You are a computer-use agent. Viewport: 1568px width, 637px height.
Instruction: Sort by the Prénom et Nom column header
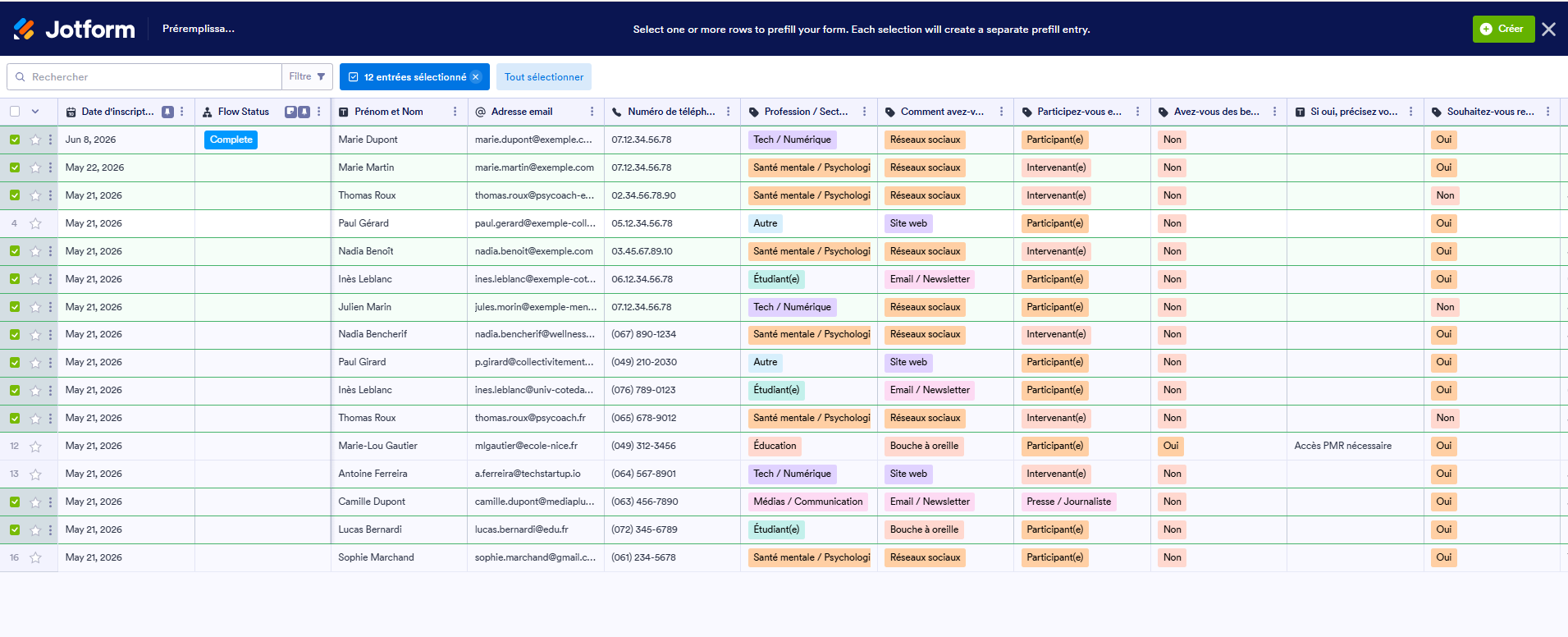pos(389,112)
